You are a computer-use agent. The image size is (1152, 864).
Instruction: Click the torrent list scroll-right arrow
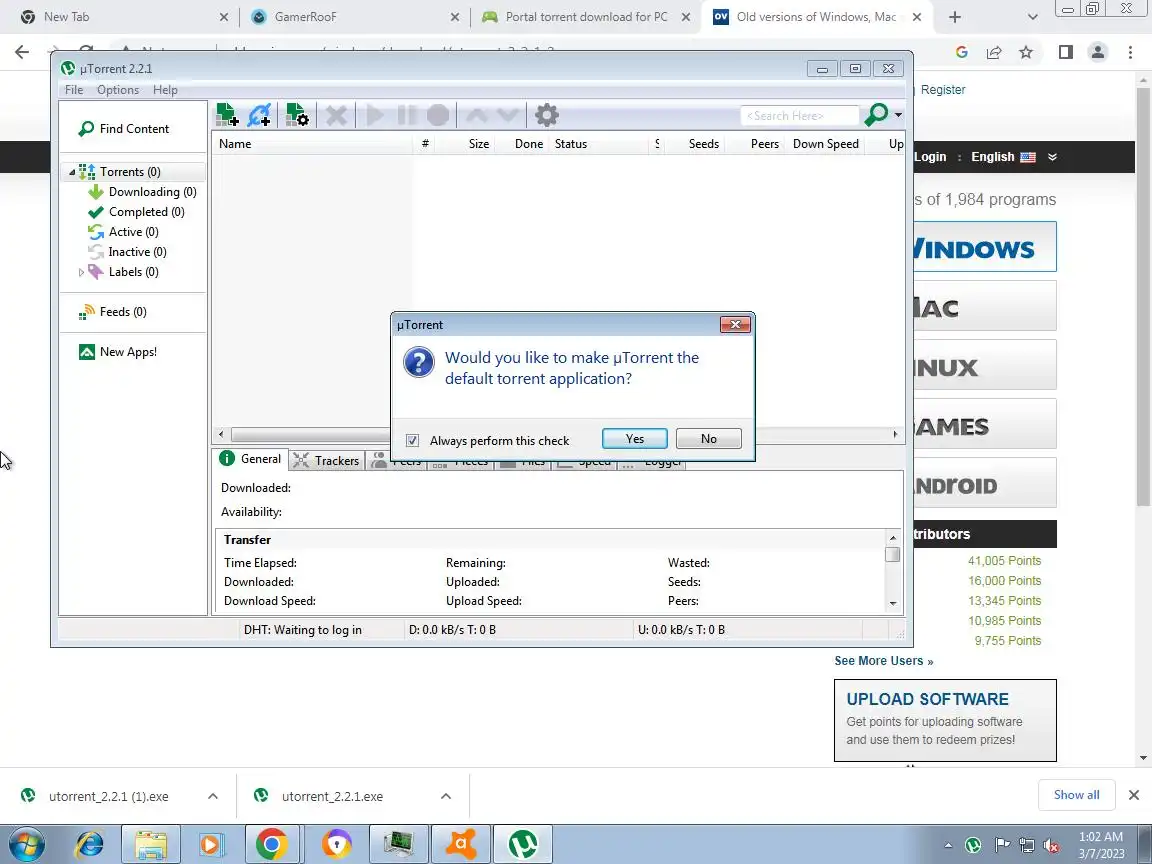[895, 434]
